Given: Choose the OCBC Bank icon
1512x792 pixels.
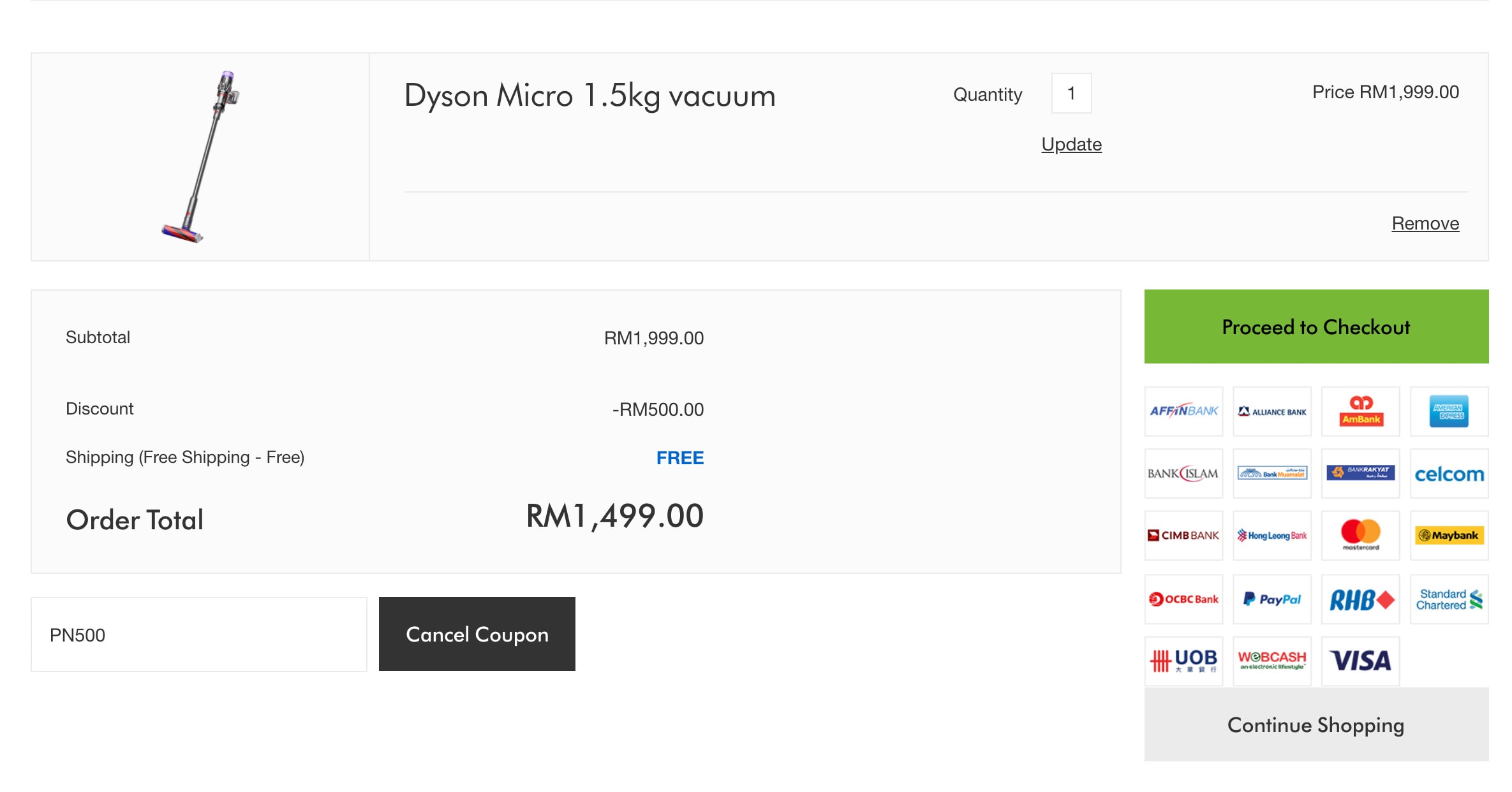Looking at the screenshot, I should [1183, 599].
